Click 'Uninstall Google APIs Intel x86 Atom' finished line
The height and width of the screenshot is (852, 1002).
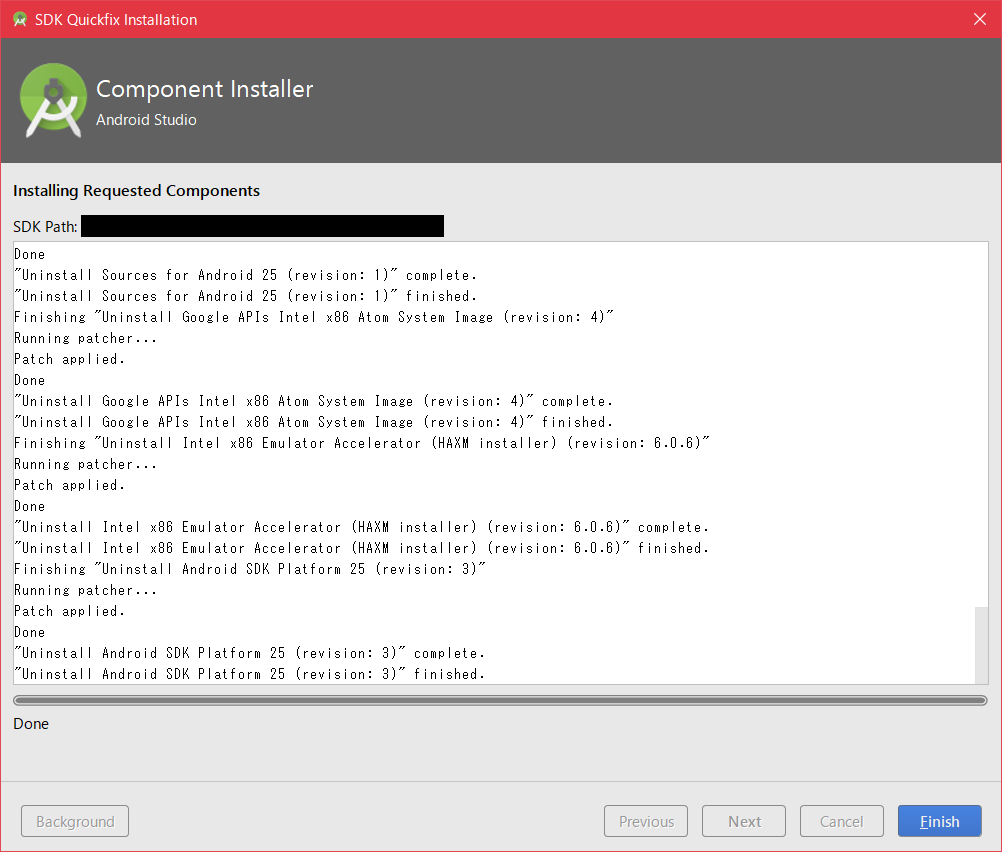(314, 422)
